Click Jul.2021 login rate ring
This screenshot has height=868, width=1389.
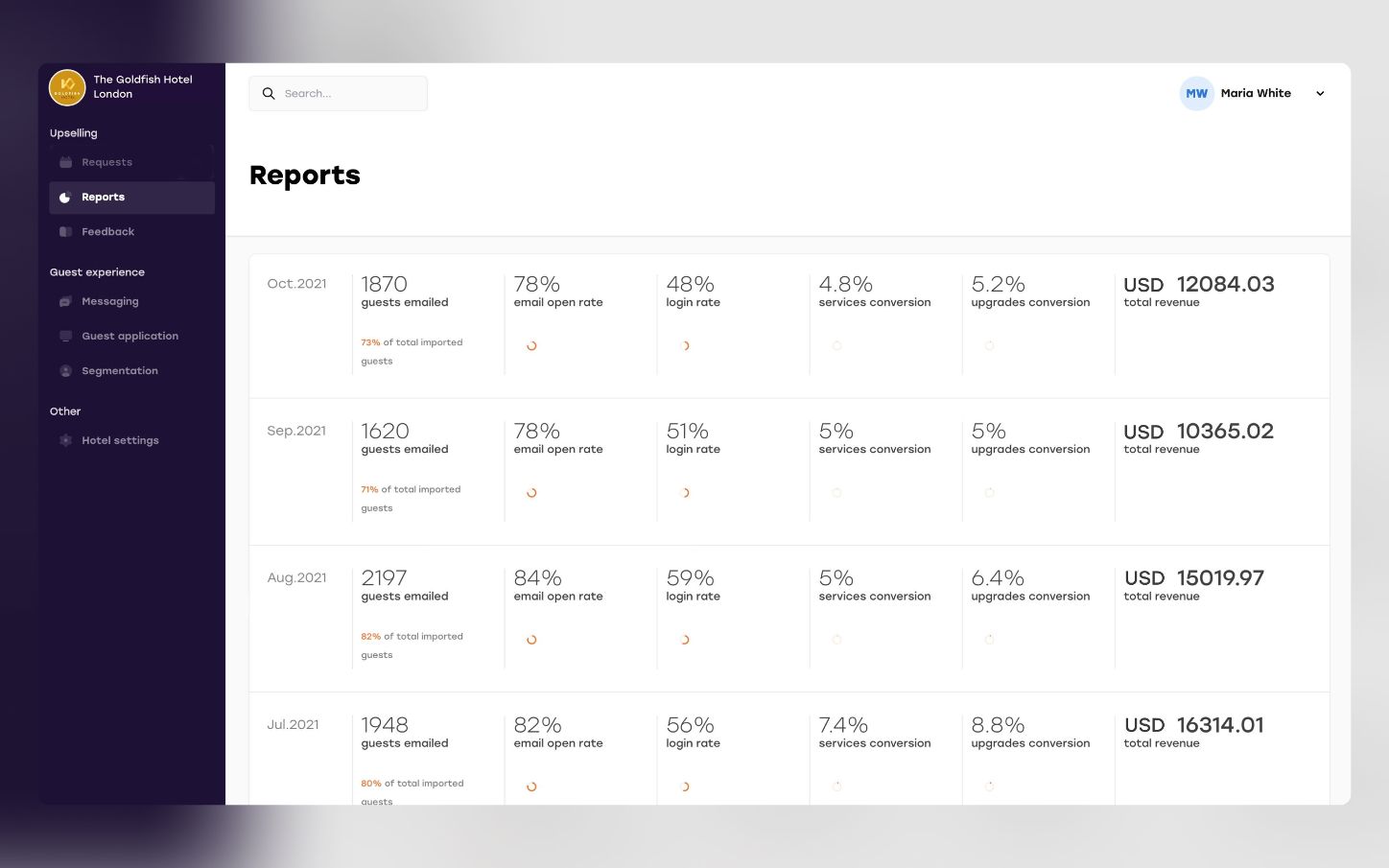coord(684,786)
